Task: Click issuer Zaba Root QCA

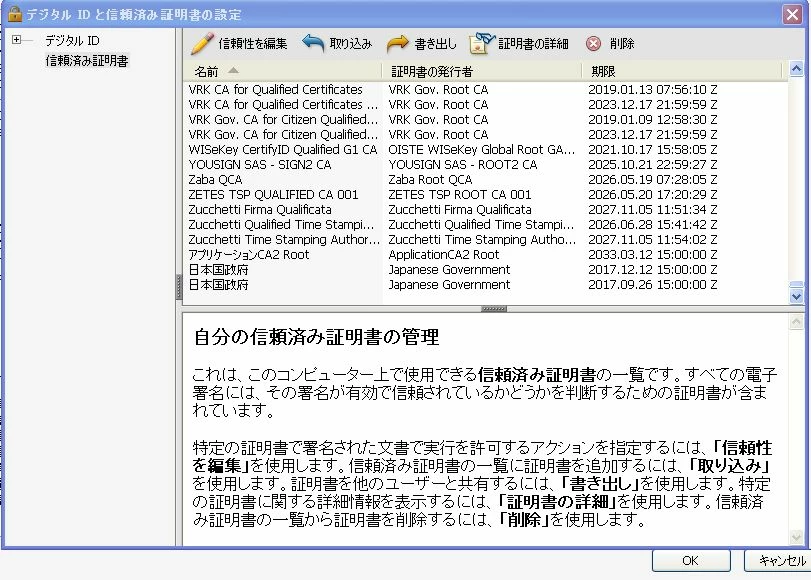Action: (430, 180)
